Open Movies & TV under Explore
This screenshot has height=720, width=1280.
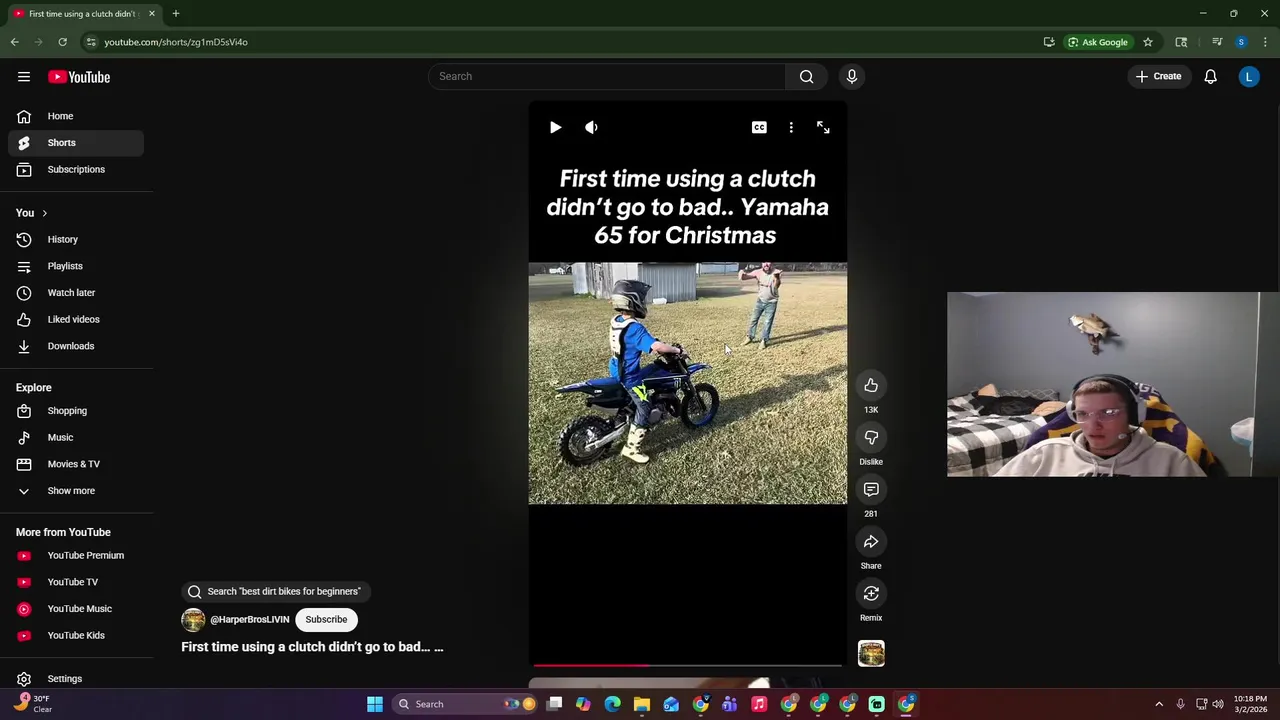(76, 464)
